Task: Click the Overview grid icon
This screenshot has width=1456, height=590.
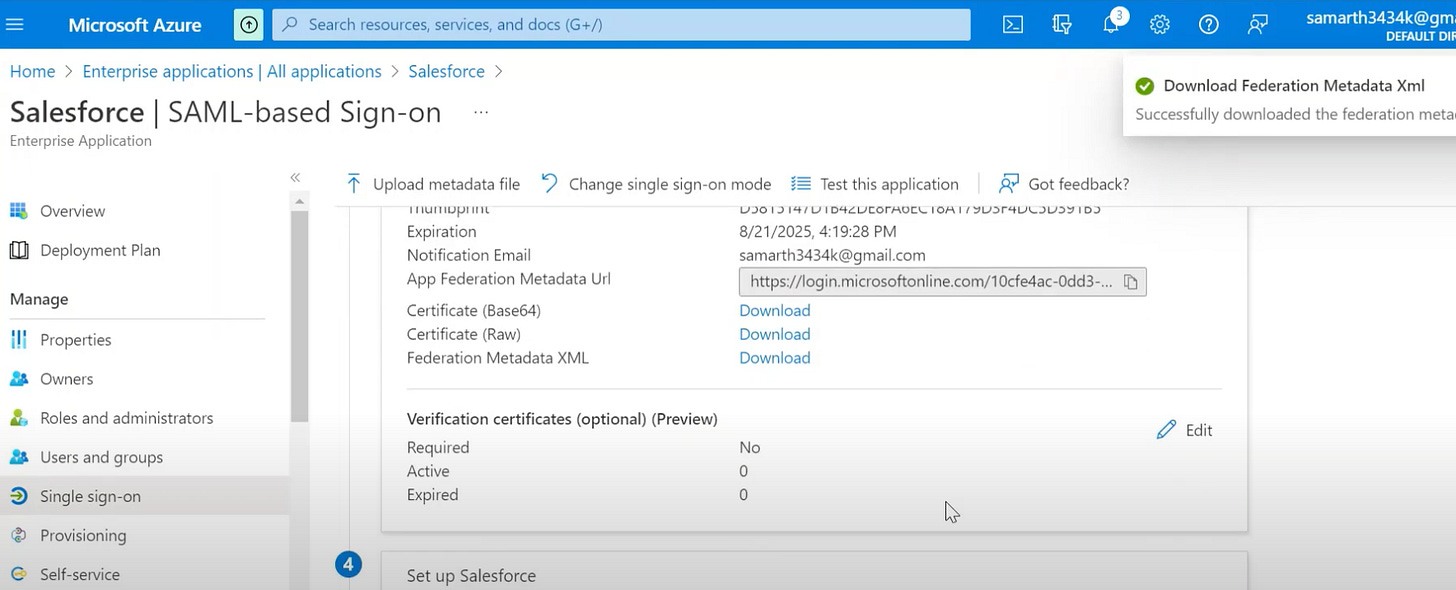Action: pyautogui.click(x=18, y=211)
